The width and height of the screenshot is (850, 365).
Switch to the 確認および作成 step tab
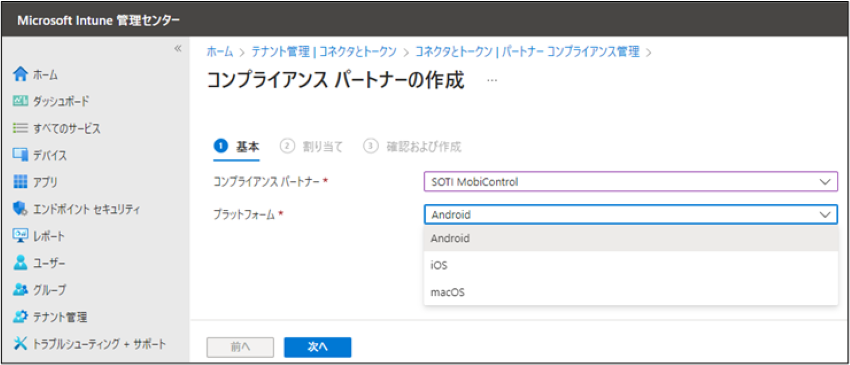pyautogui.click(x=412, y=146)
